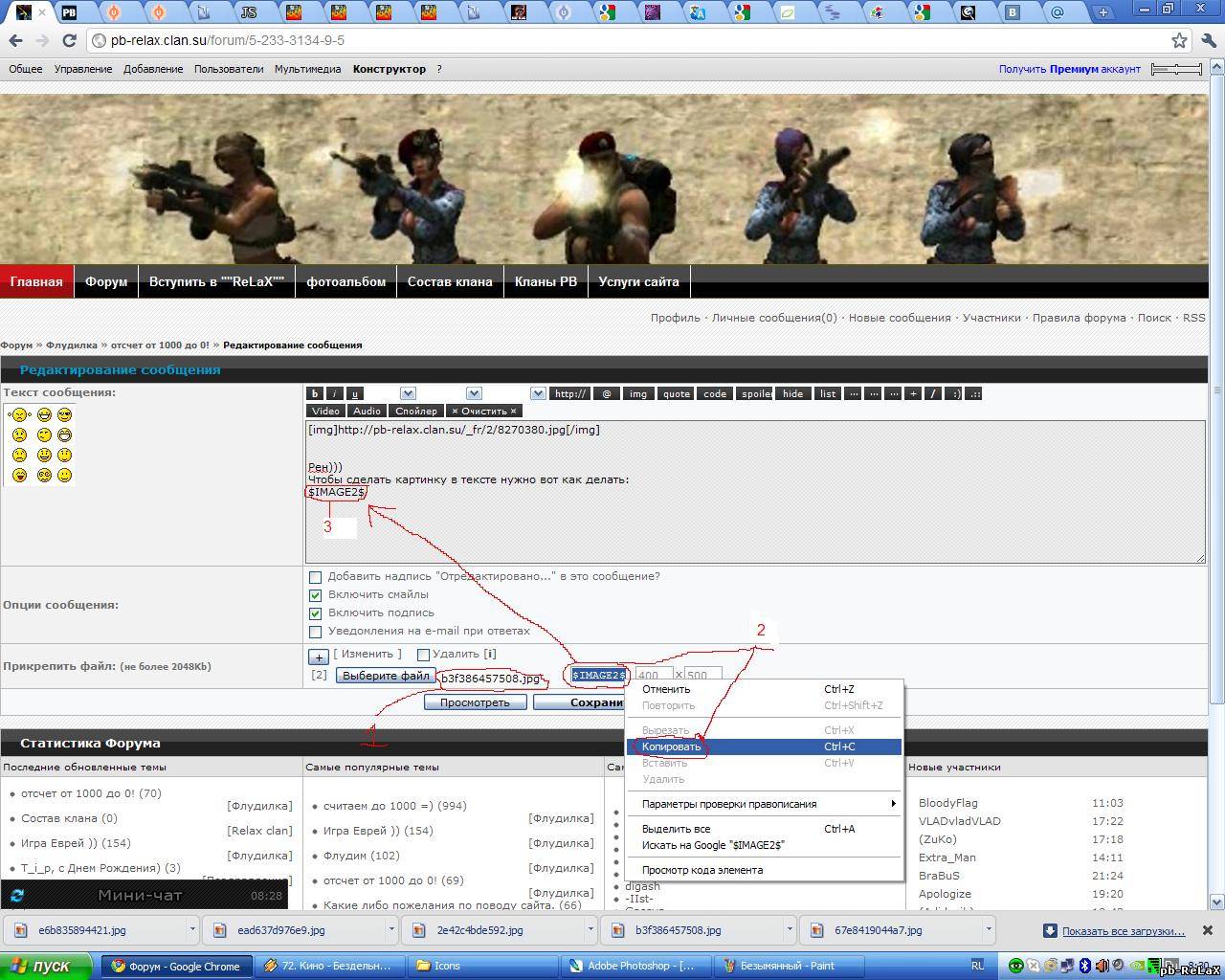Uncheck 'Включить смайлы' checkbox
1225x980 pixels.
click(315, 595)
